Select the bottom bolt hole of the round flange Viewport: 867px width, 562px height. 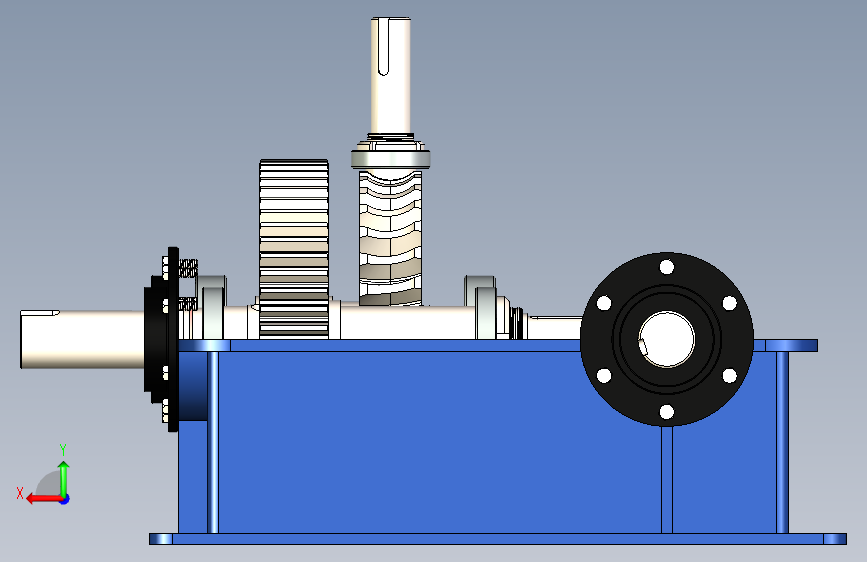tap(667, 412)
